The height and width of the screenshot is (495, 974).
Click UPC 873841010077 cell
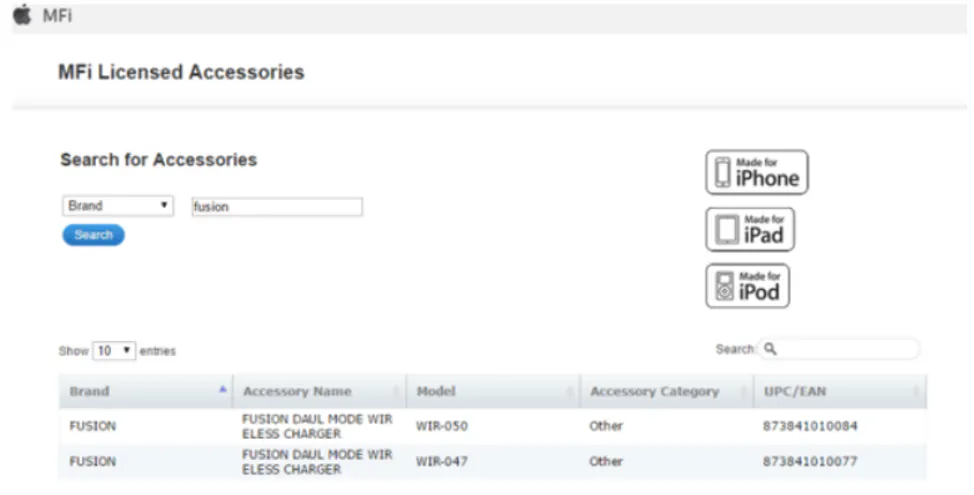[x=810, y=462]
